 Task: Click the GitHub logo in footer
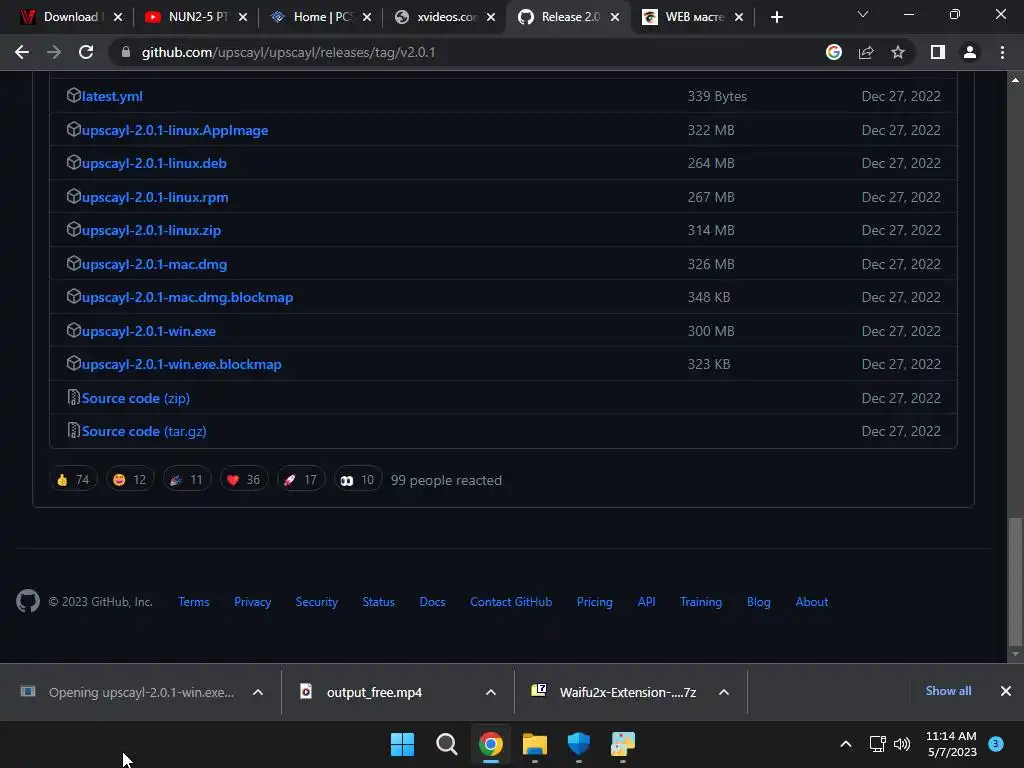28,601
